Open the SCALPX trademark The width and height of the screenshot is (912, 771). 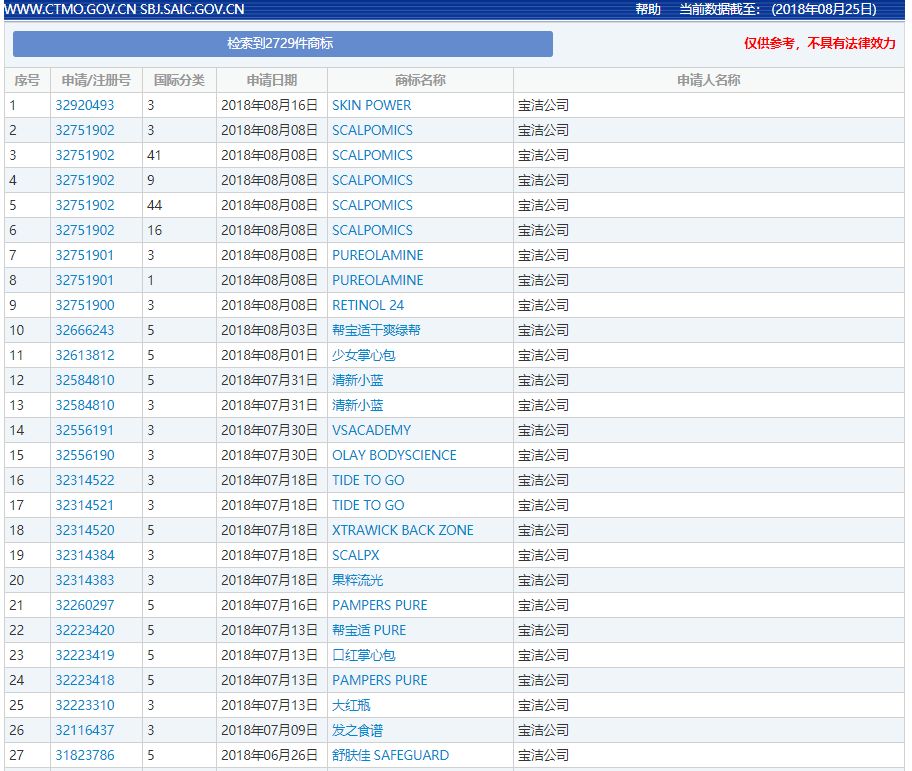coord(355,555)
